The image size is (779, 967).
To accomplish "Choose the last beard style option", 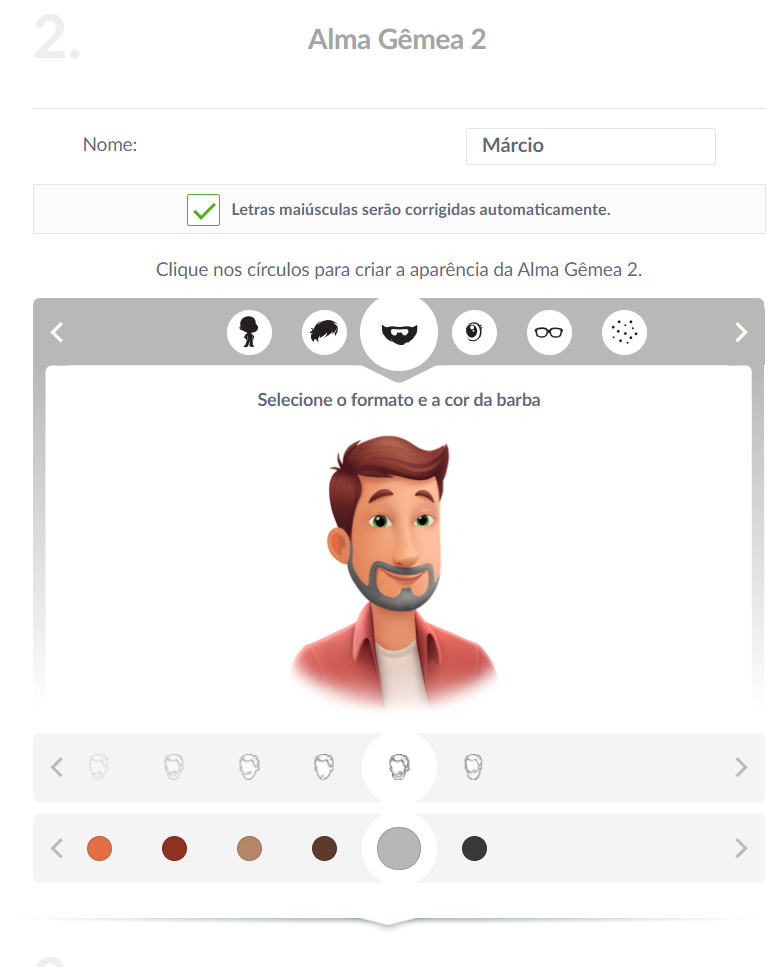I will pos(473,767).
